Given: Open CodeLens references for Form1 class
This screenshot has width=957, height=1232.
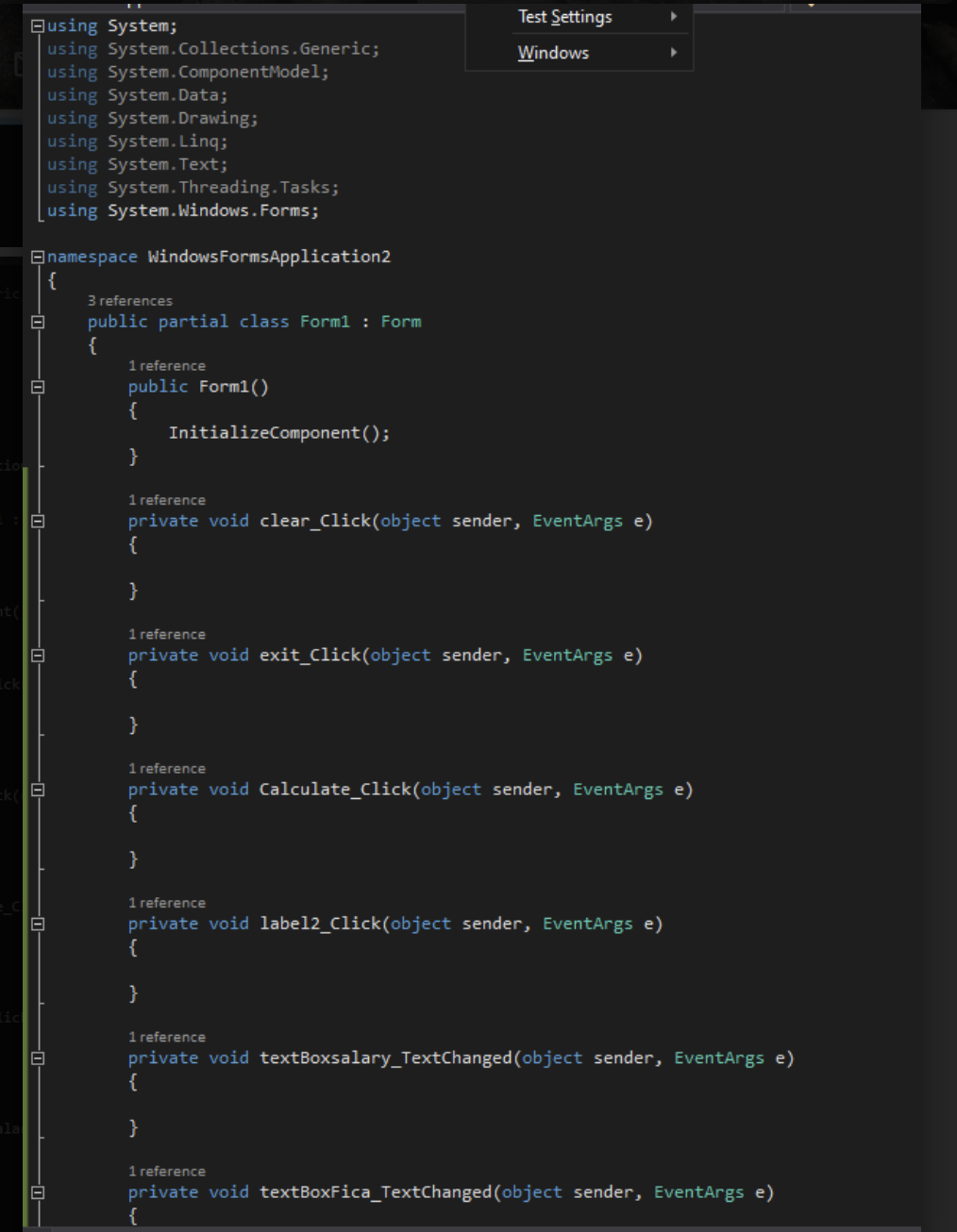Looking at the screenshot, I should (x=131, y=300).
